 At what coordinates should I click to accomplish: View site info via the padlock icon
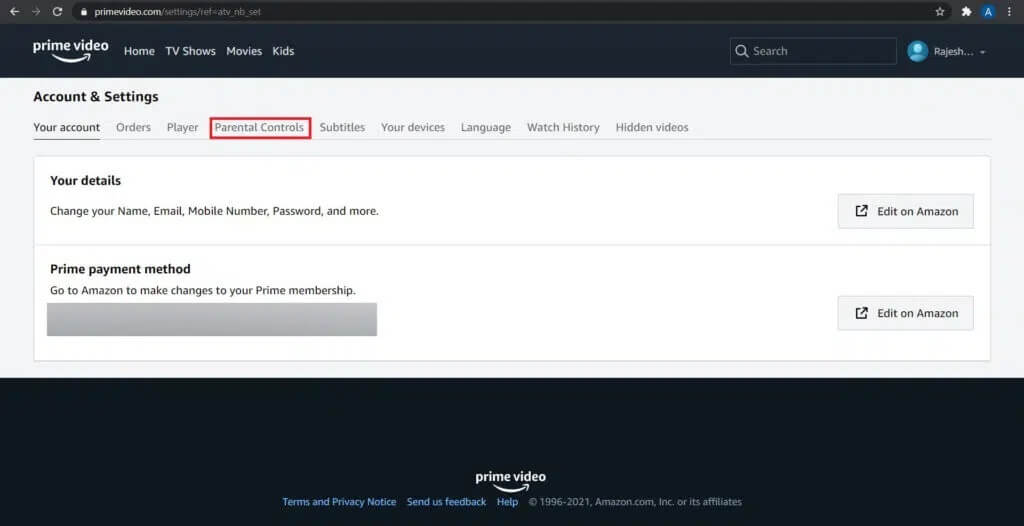(83, 12)
